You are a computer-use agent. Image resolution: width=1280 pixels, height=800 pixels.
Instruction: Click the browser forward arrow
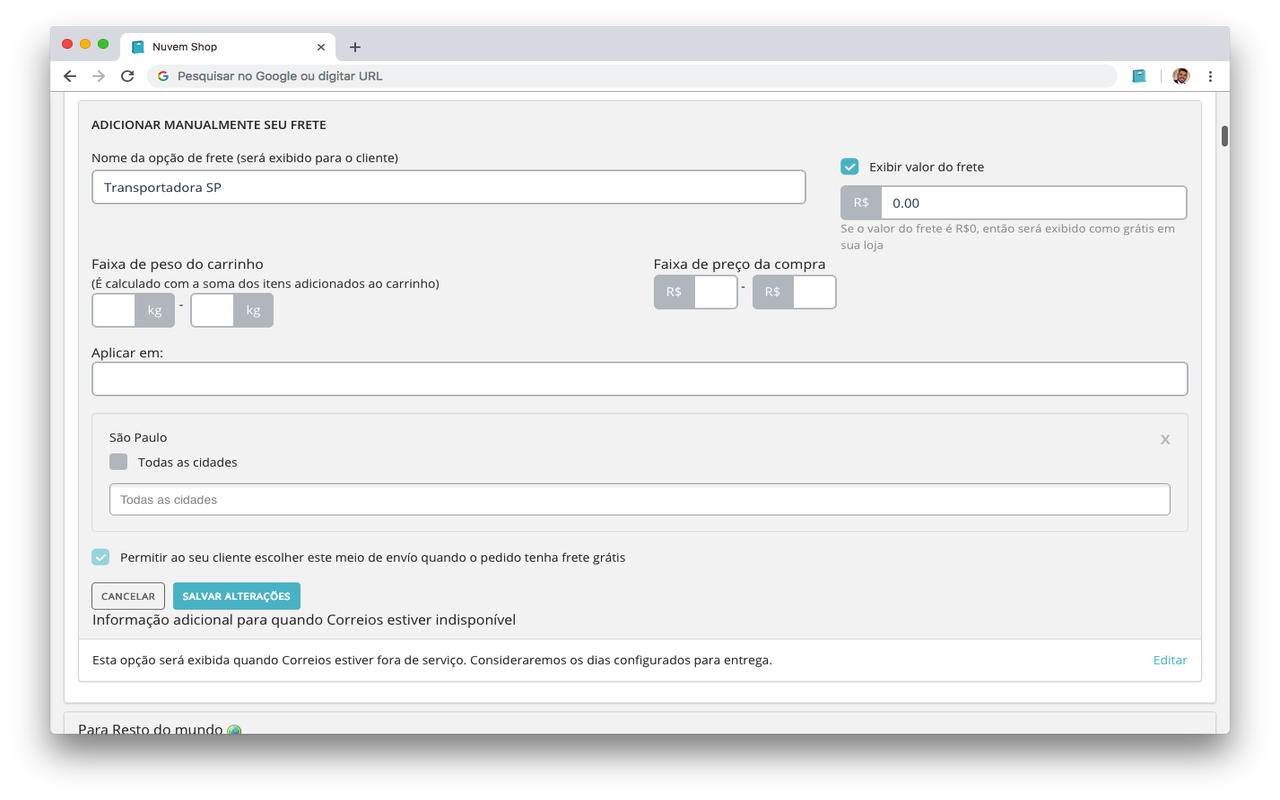tap(98, 76)
